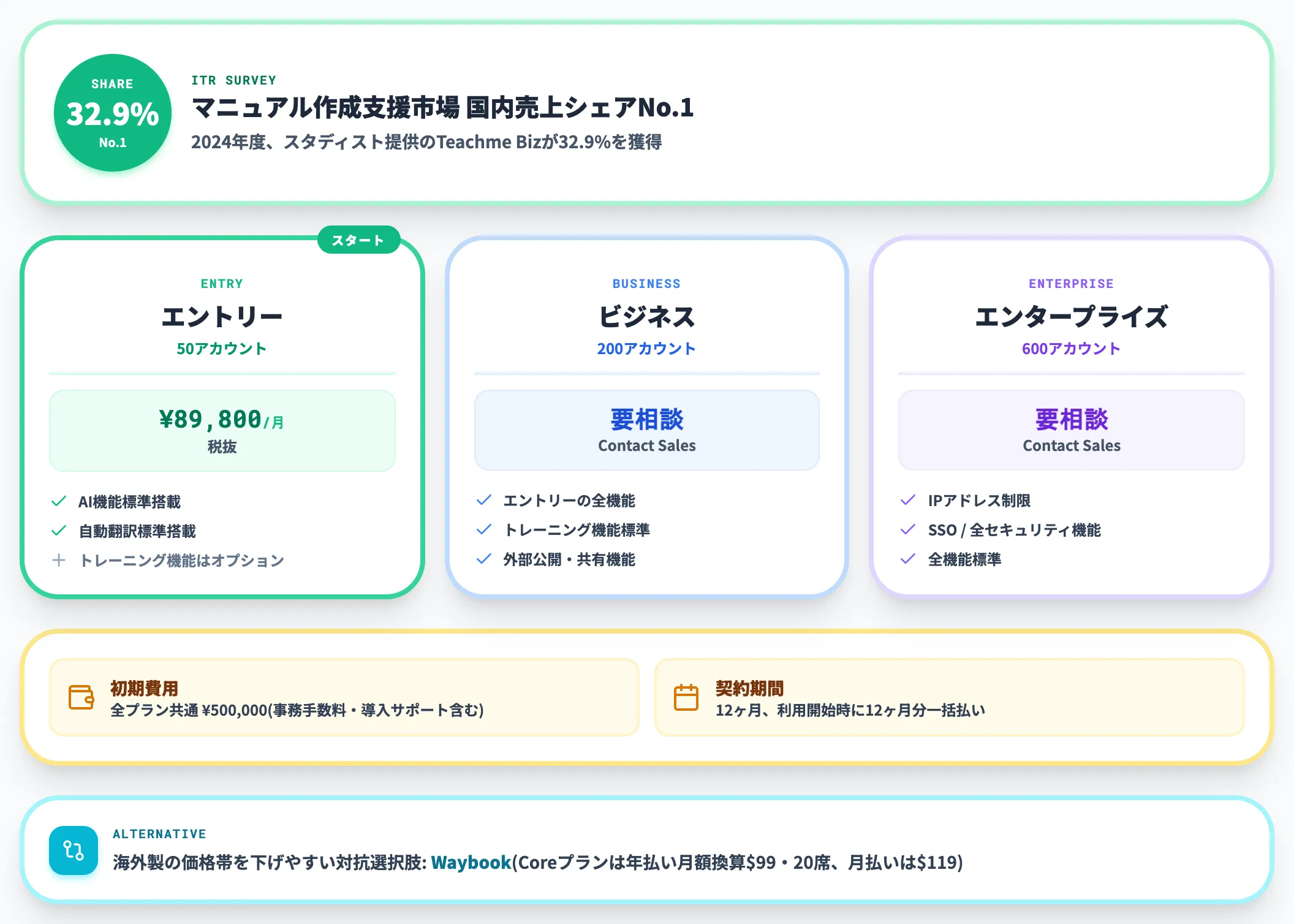Click the ENTERPRISE caption above エンタープライズ

point(1072,284)
